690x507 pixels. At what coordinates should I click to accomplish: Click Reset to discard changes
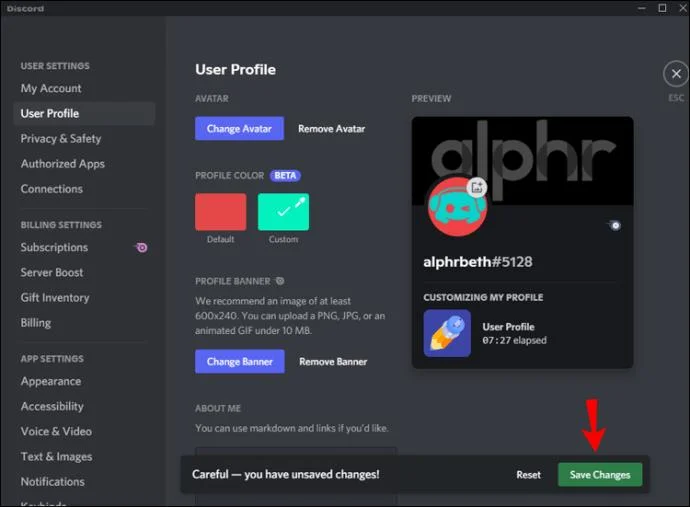(529, 474)
